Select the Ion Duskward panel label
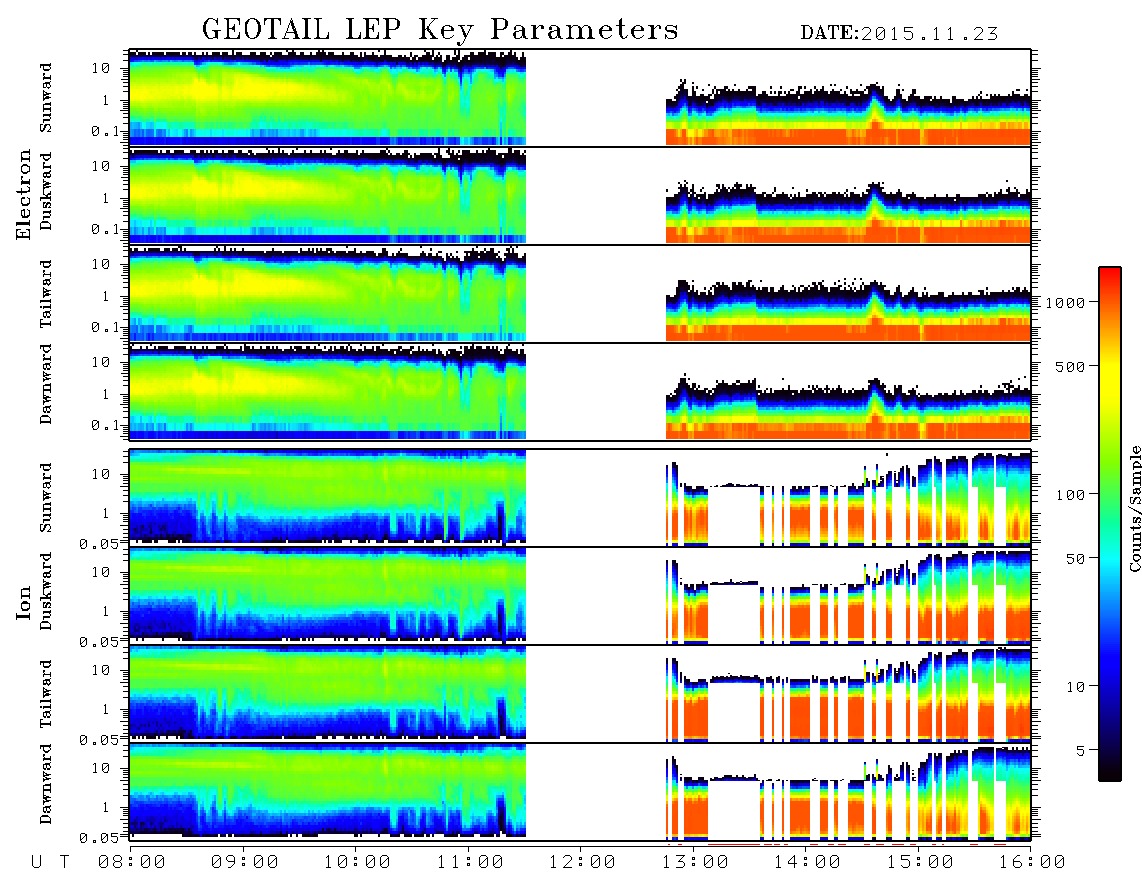This screenshot has height=880, width=1142. coord(46,591)
